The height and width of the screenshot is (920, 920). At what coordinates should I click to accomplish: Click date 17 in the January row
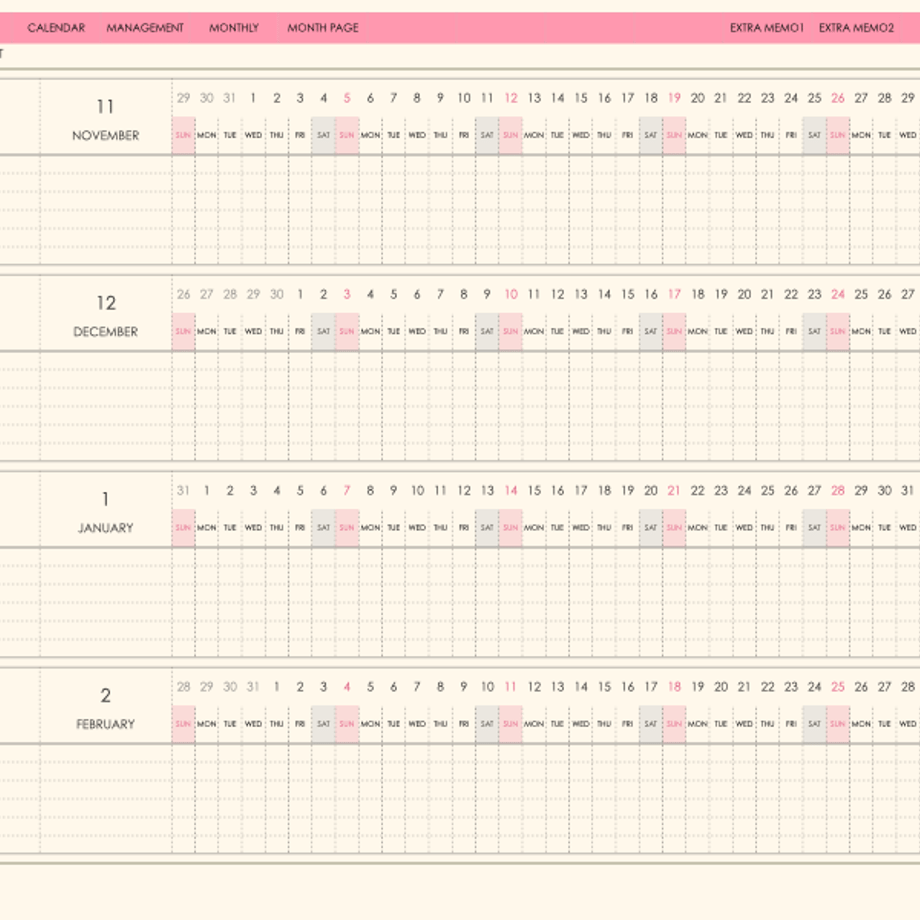(581, 491)
